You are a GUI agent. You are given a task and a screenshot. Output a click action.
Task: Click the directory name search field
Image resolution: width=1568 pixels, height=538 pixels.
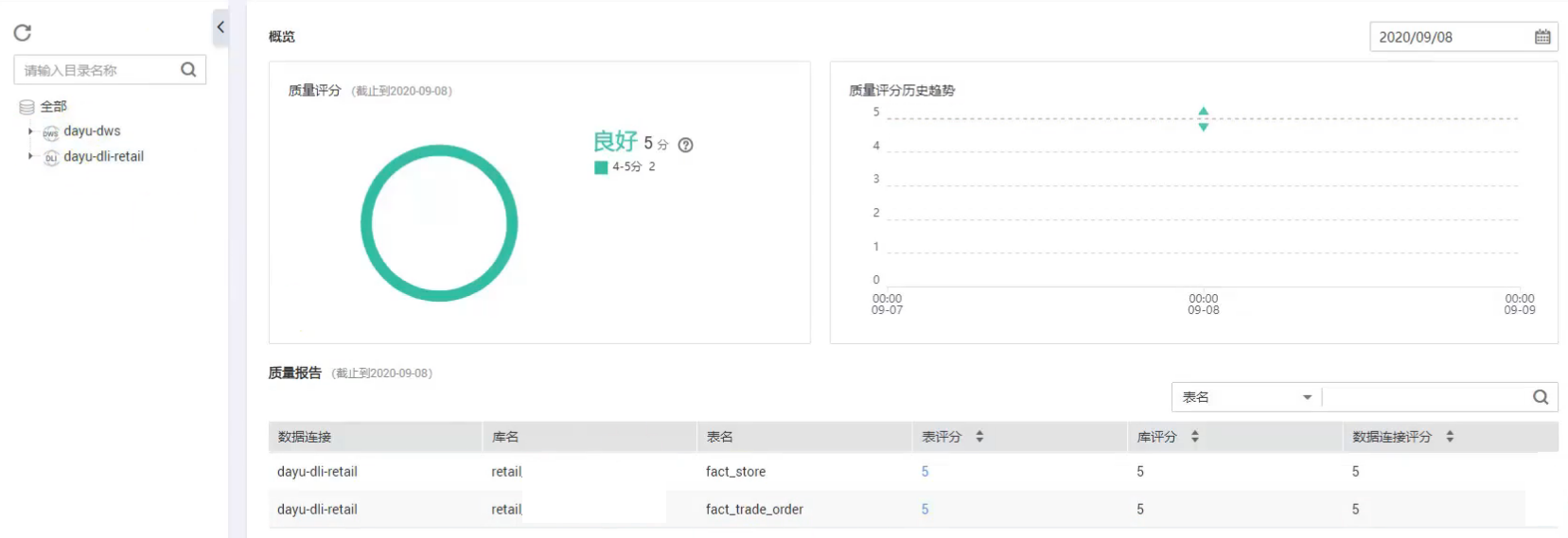[x=98, y=70]
